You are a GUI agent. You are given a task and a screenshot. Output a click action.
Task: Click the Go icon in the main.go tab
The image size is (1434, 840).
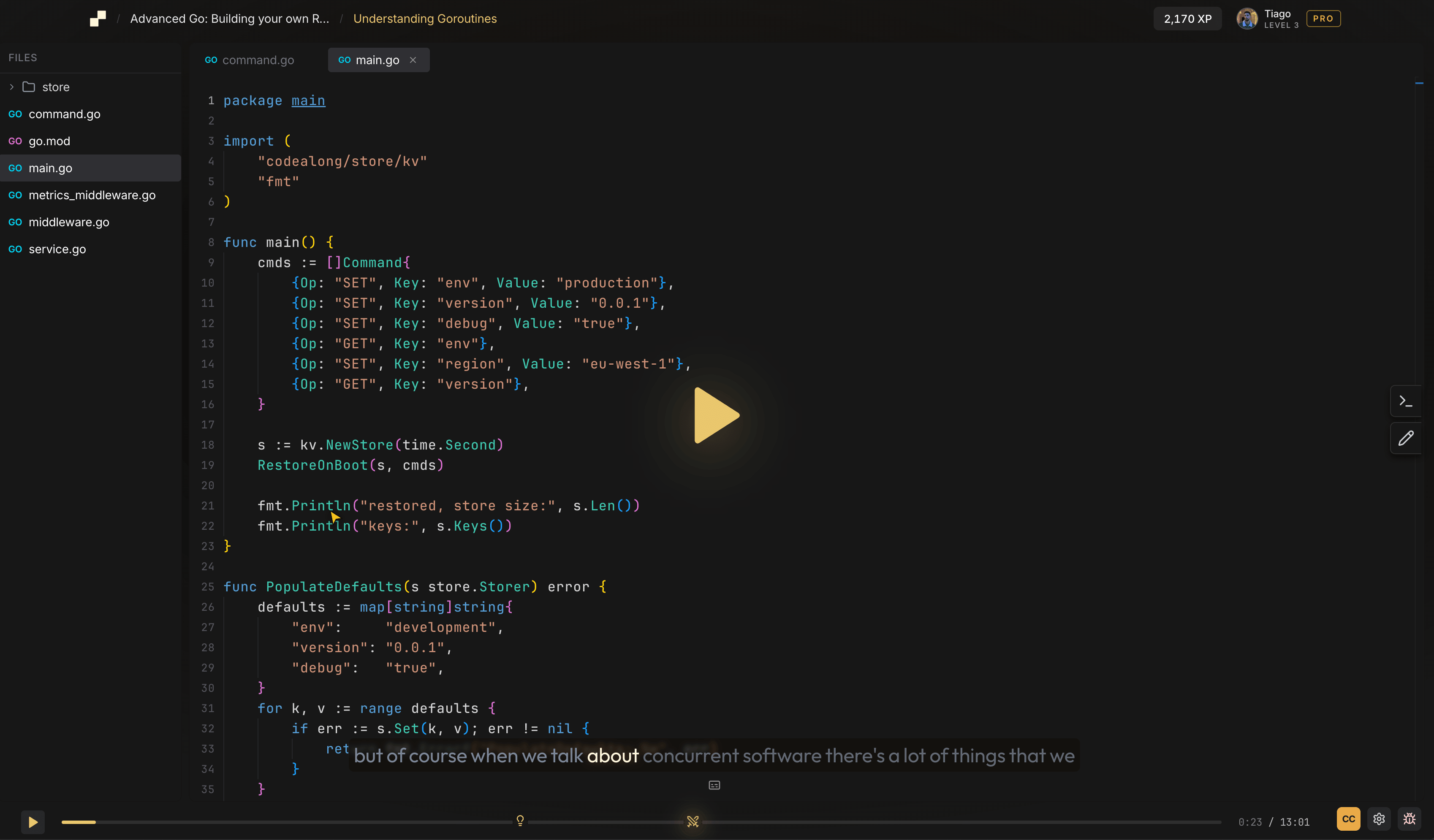coord(344,60)
